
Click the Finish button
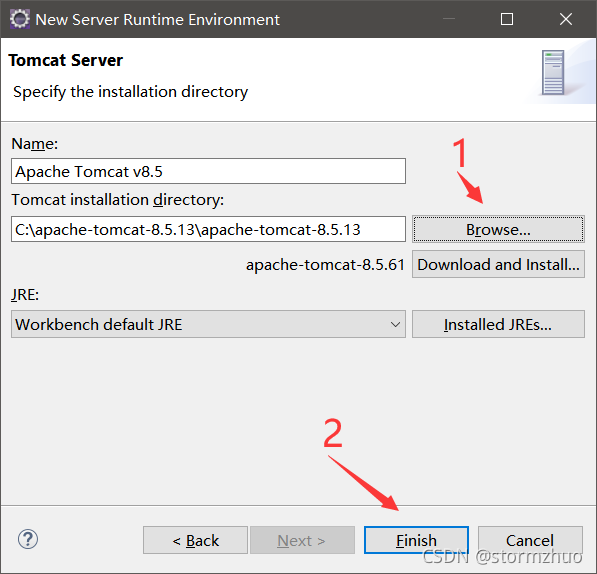[416, 540]
